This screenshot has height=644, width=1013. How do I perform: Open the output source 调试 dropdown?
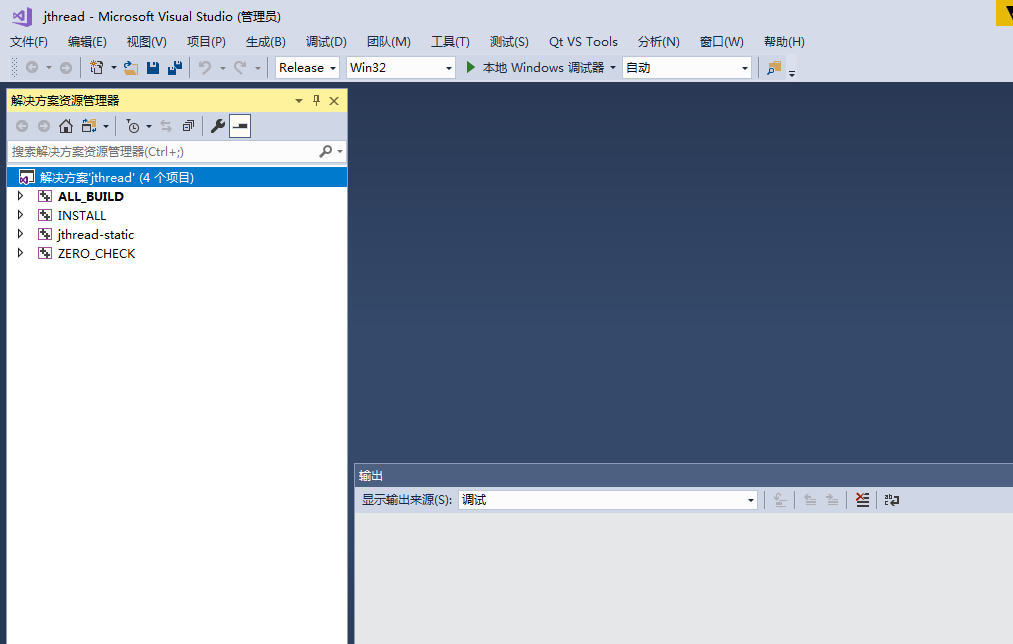pyautogui.click(x=607, y=500)
